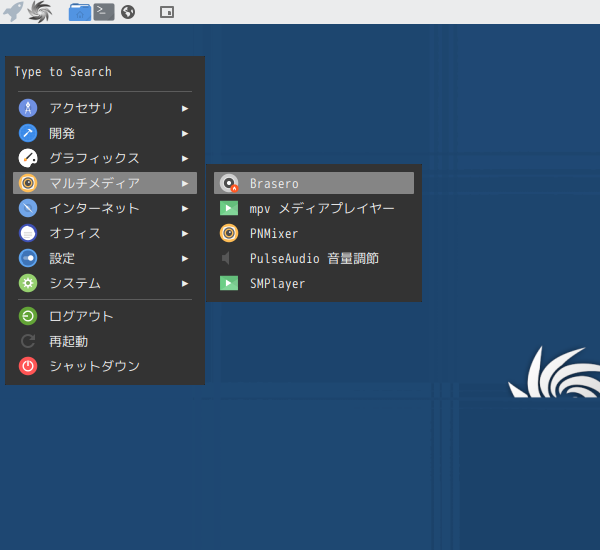Image resolution: width=600 pixels, height=550 pixels.
Task: Click ログアウト to log out
Action: click(81, 316)
